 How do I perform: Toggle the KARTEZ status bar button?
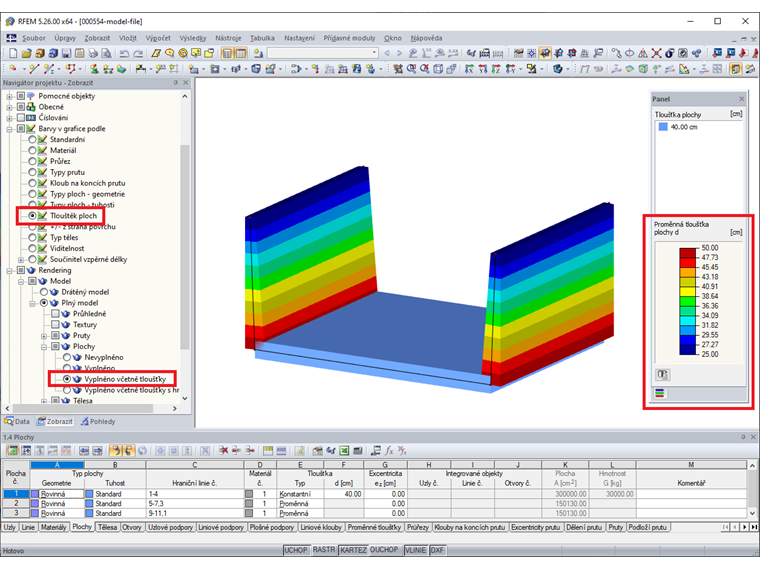click(x=353, y=550)
